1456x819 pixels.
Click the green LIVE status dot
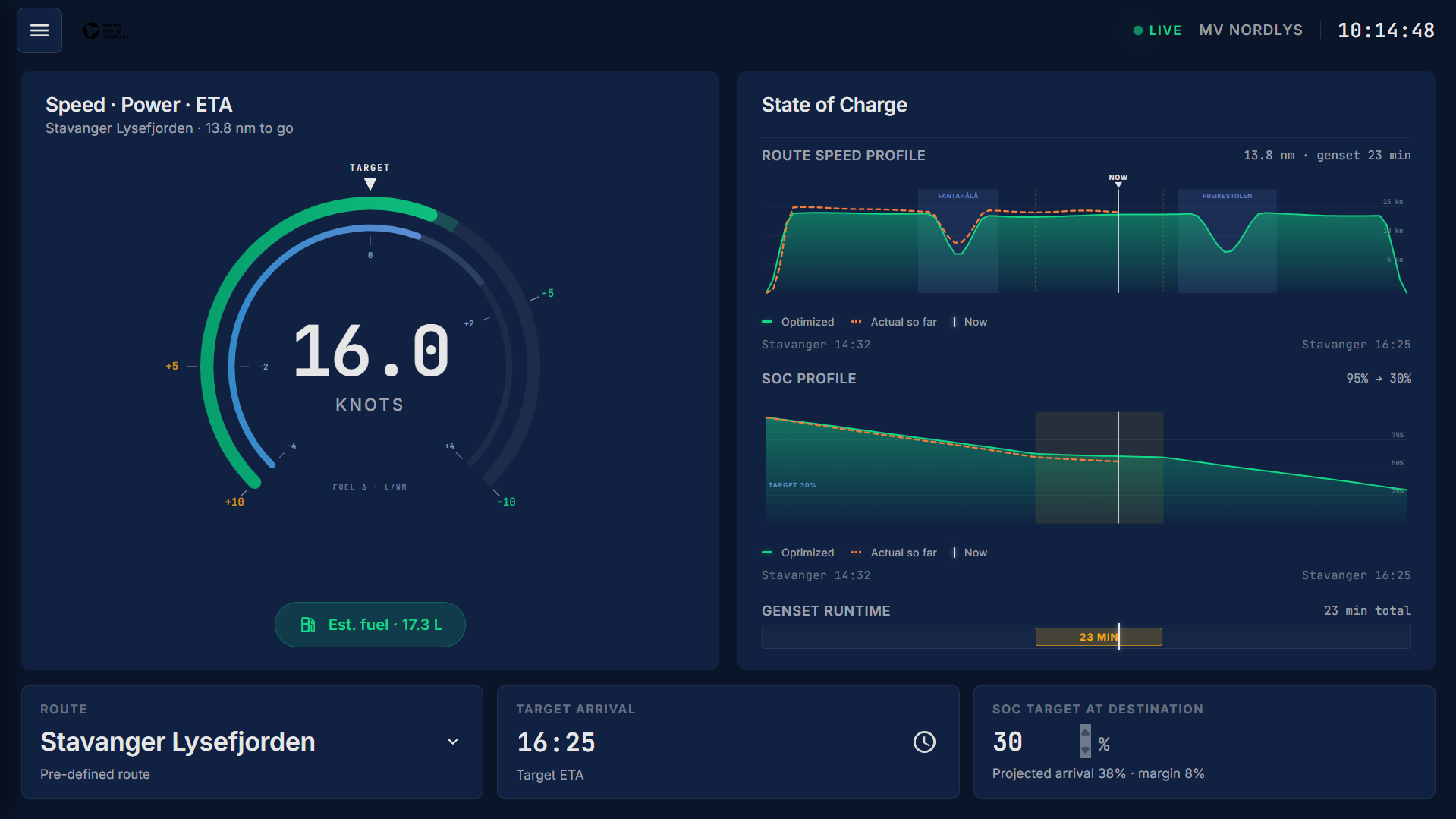(1137, 30)
